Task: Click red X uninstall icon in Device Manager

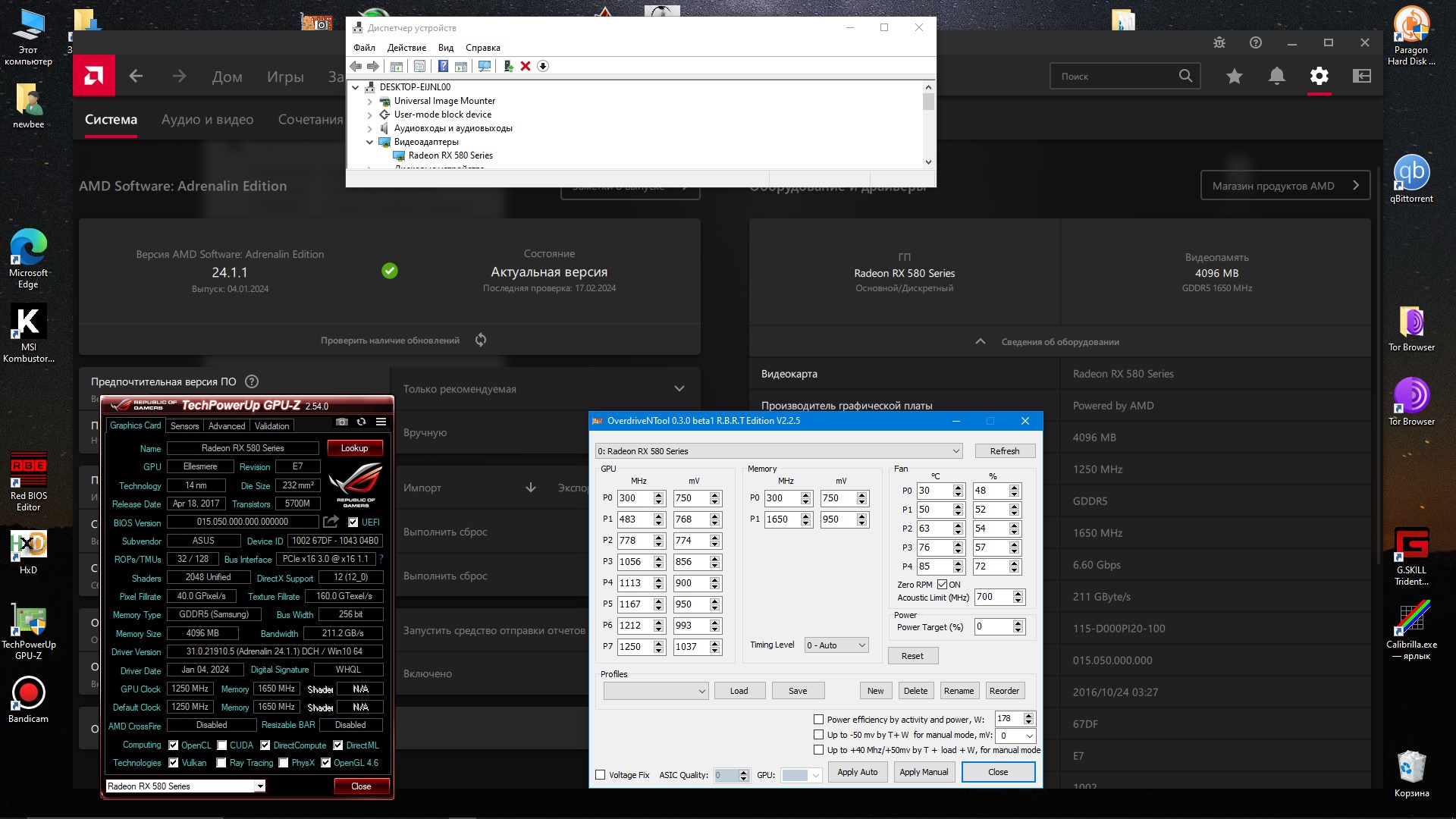Action: coord(526,67)
